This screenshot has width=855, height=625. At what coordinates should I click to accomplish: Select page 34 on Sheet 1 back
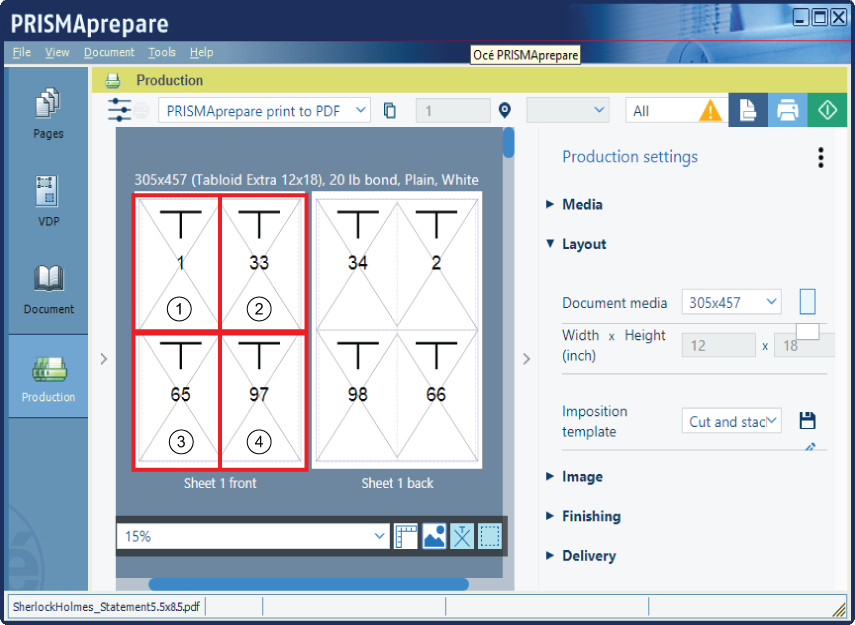[357, 263]
